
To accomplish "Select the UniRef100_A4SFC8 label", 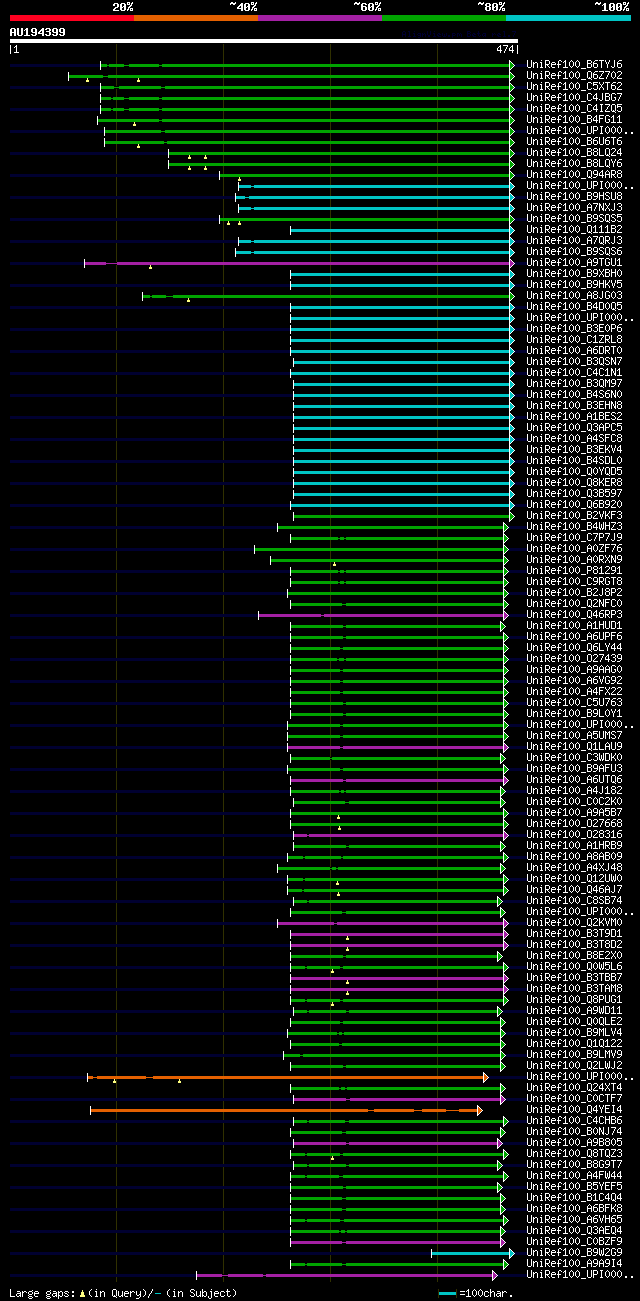I will [574, 438].
